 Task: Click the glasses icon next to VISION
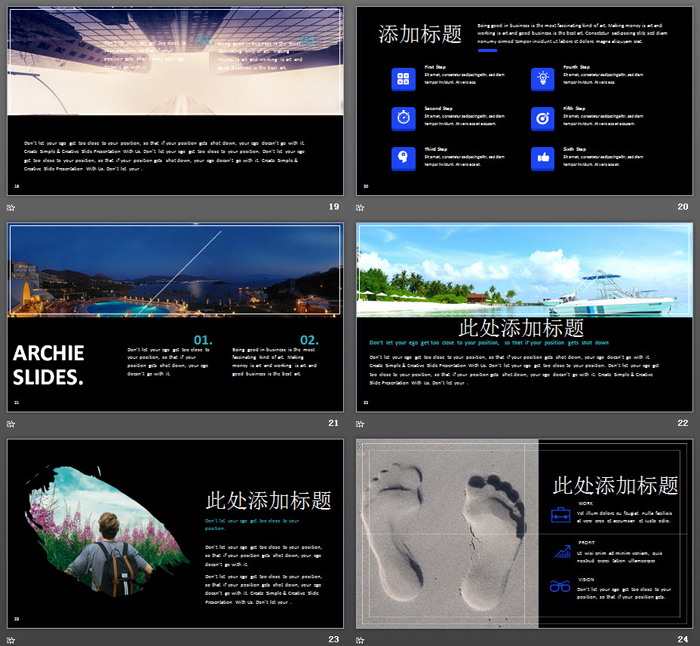tap(561, 586)
